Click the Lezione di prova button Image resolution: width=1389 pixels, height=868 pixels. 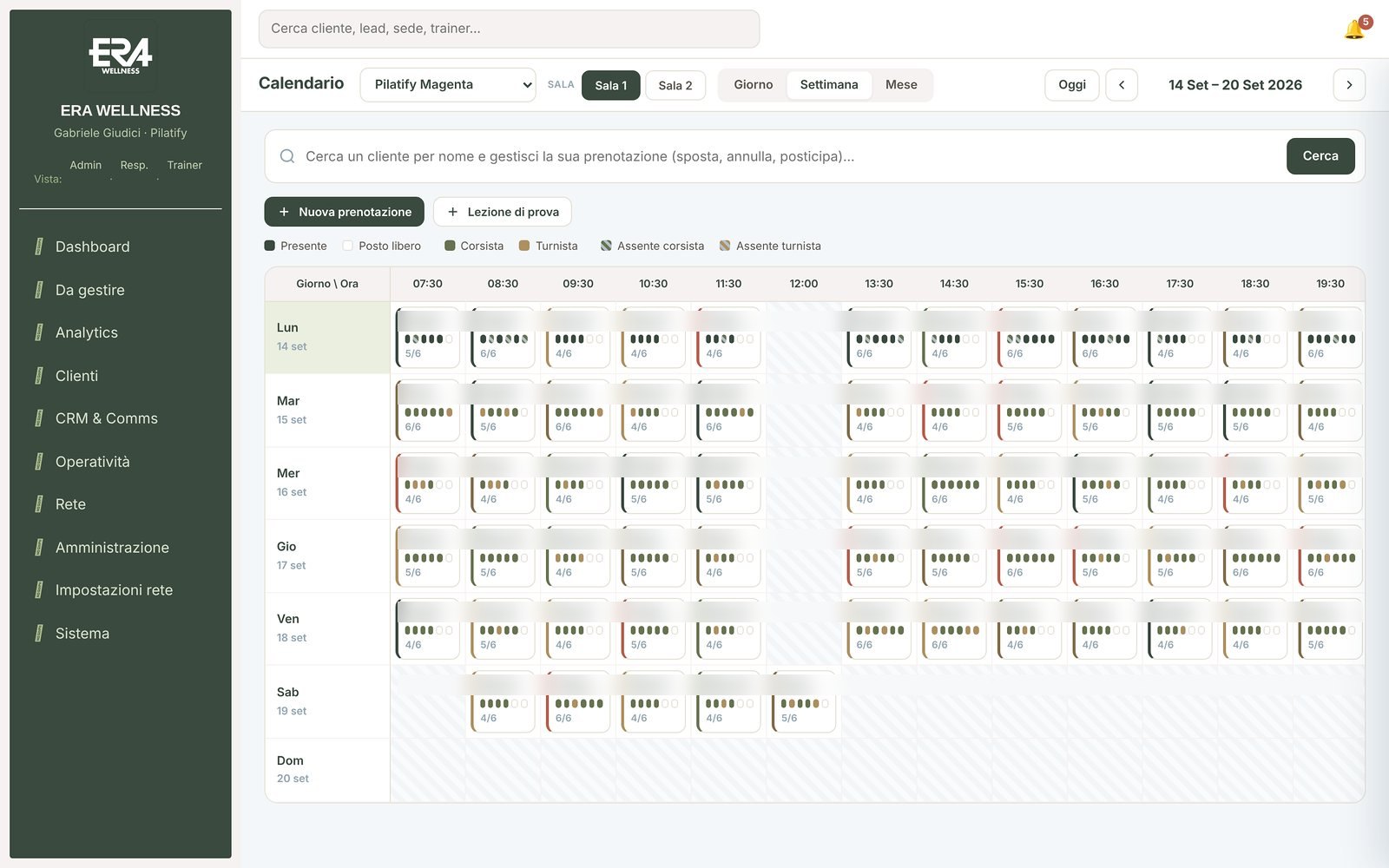pos(503,212)
